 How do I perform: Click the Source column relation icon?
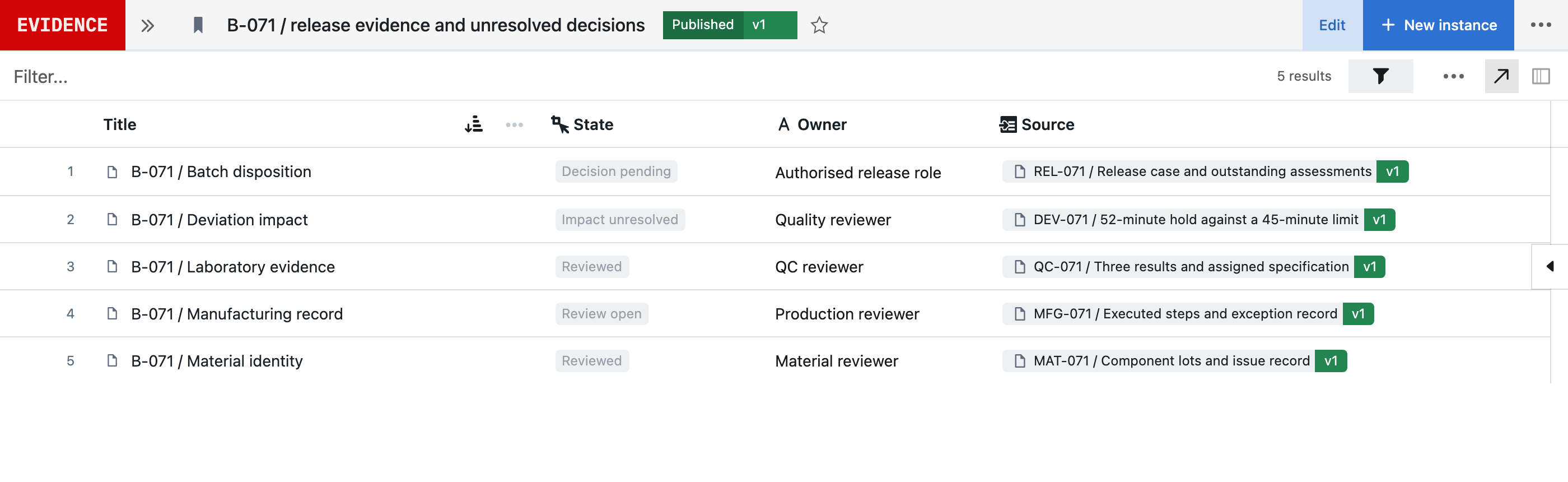click(x=1007, y=124)
